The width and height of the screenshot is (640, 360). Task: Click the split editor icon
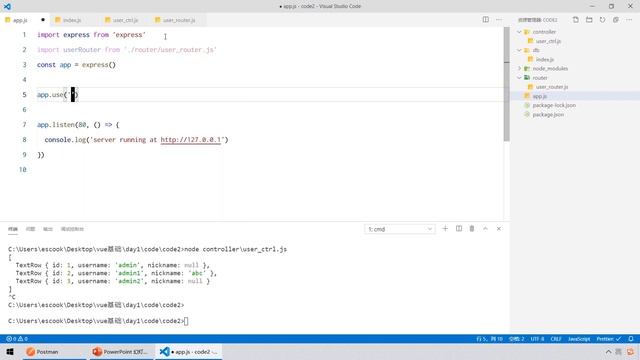click(485, 20)
